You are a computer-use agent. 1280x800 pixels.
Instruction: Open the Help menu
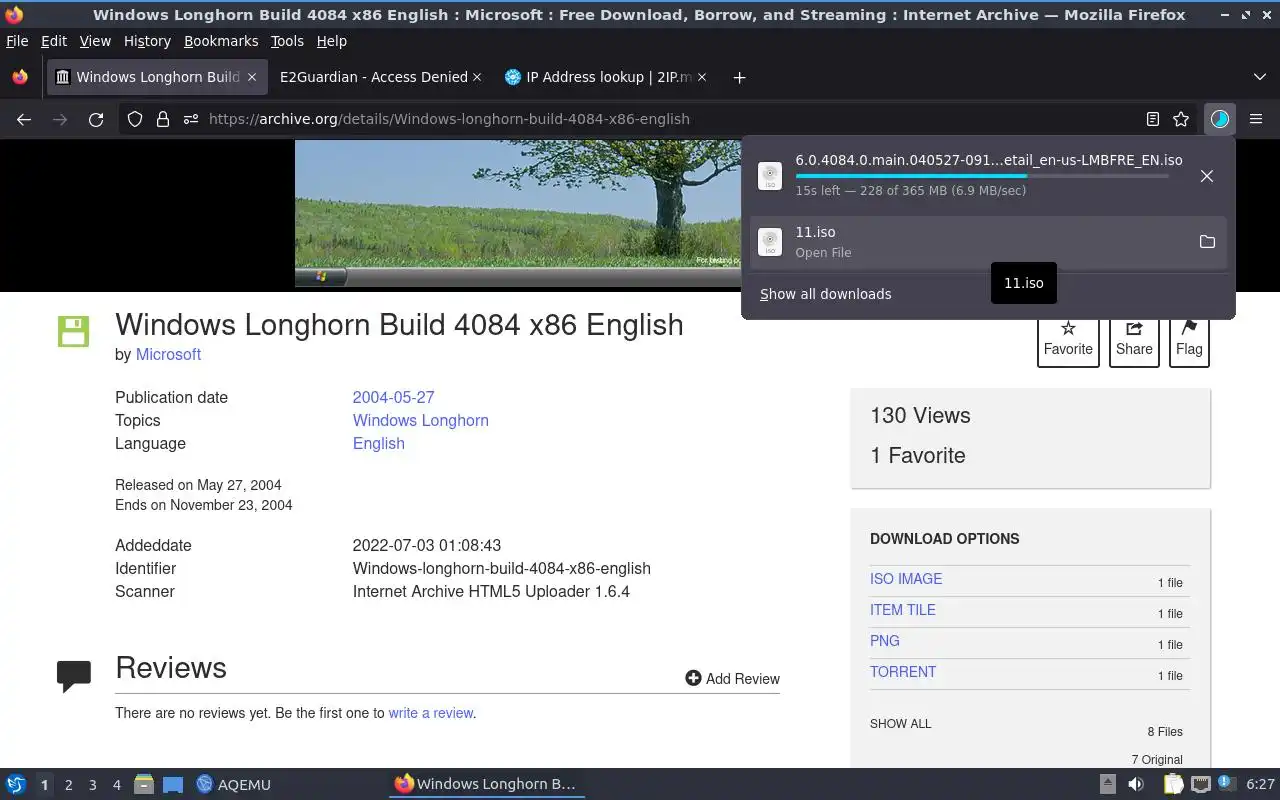point(331,41)
